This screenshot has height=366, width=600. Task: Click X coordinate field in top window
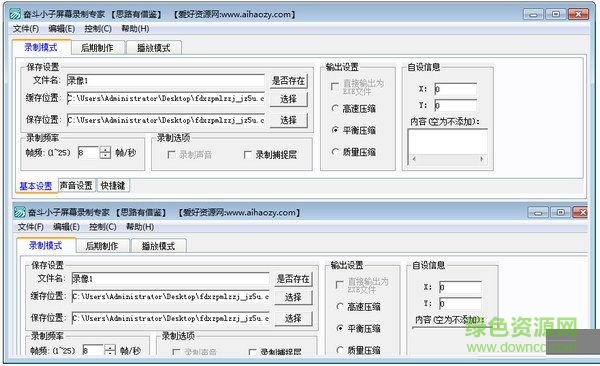[x=455, y=89]
